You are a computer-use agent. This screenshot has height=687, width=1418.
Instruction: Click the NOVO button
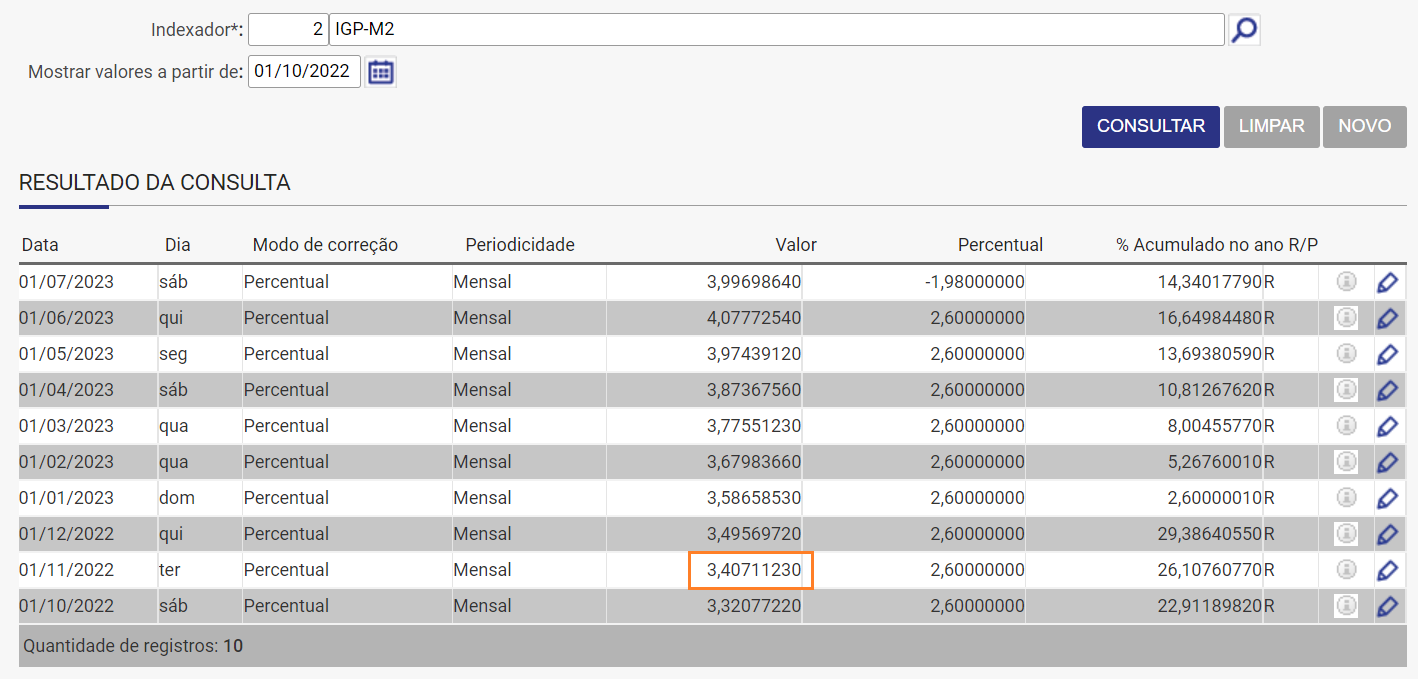coord(1365,127)
